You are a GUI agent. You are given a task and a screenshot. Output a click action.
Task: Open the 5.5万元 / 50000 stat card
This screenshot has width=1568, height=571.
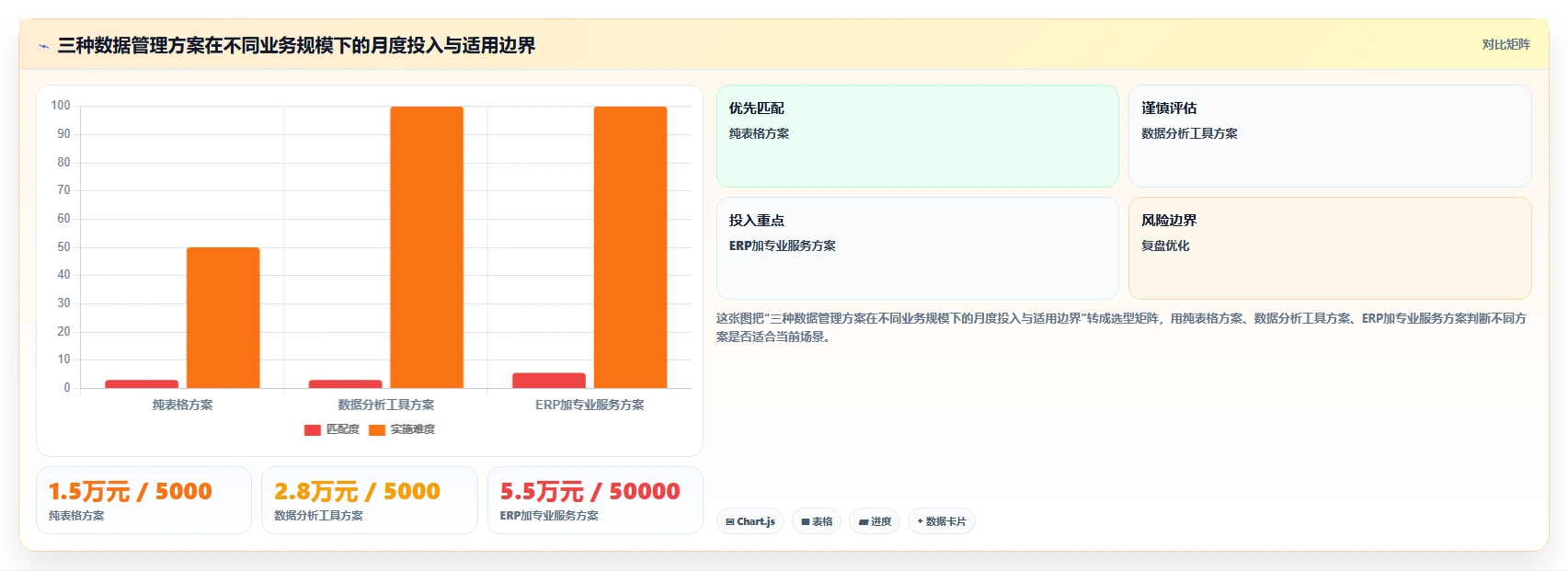(x=595, y=500)
